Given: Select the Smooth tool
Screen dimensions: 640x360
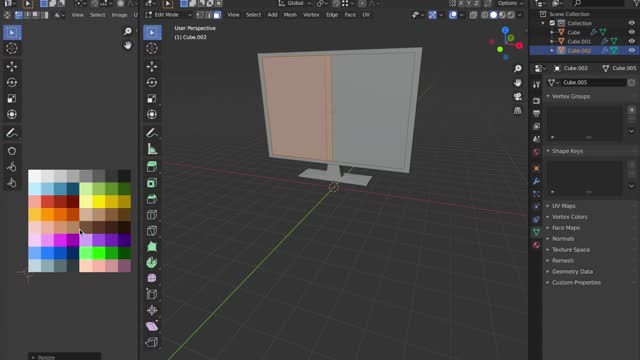Looking at the screenshot, I should (x=152, y=278).
